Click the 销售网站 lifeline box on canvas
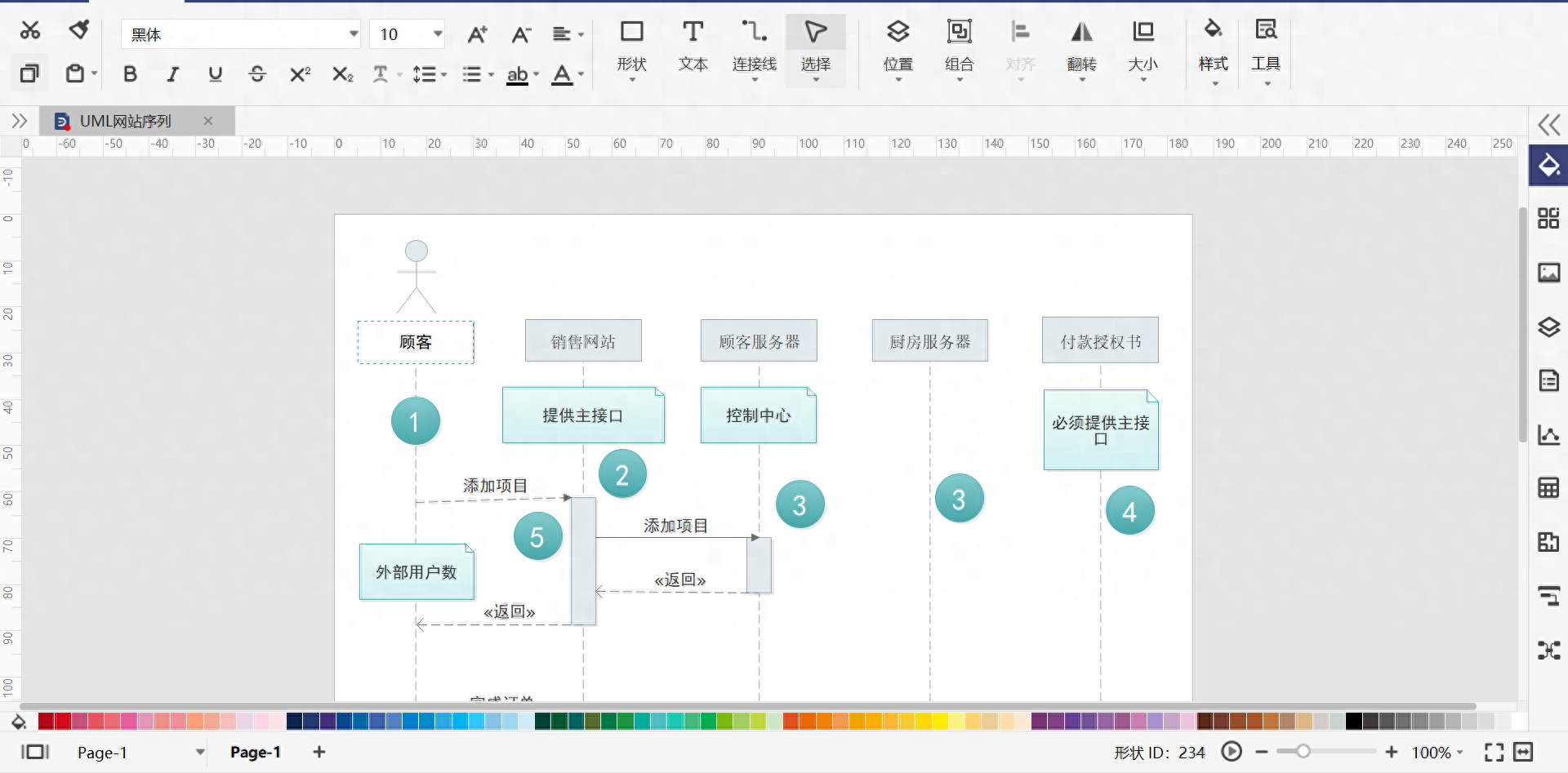Viewport: 1568px width, 773px height. (583, 341)
